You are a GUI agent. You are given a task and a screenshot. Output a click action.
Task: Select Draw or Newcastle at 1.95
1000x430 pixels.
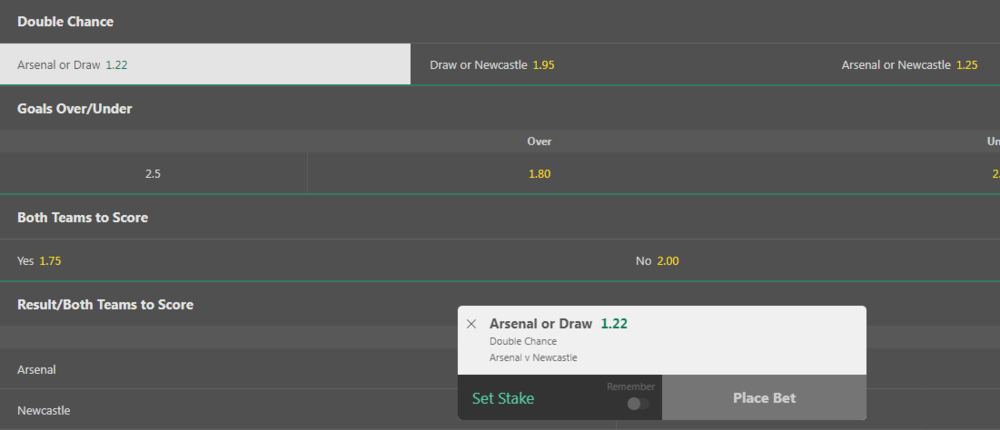click(x=492, y=65)
